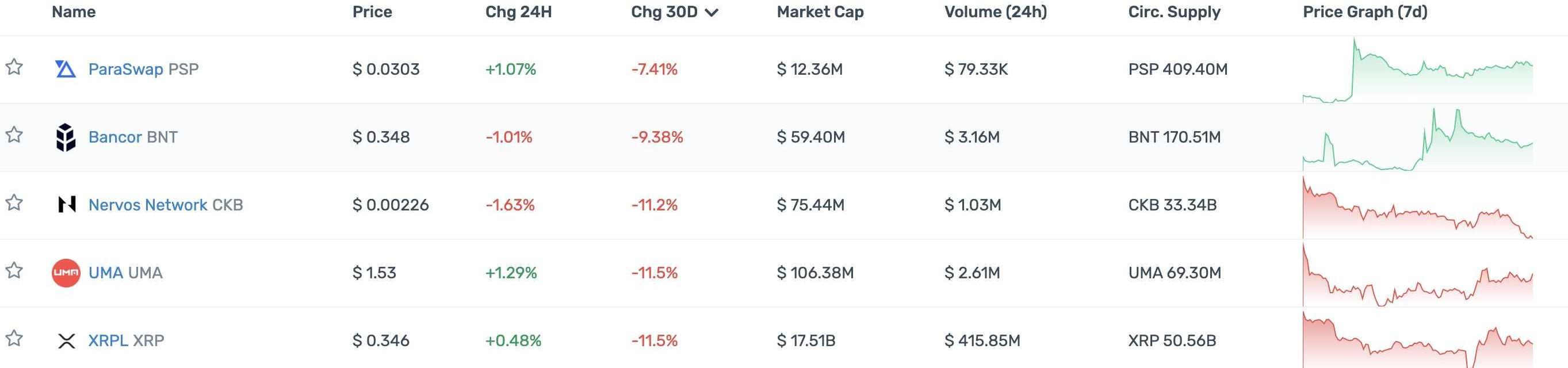Star ParaSwap as a favorite
1568x368 pixels.
click(x=14, y=67)
